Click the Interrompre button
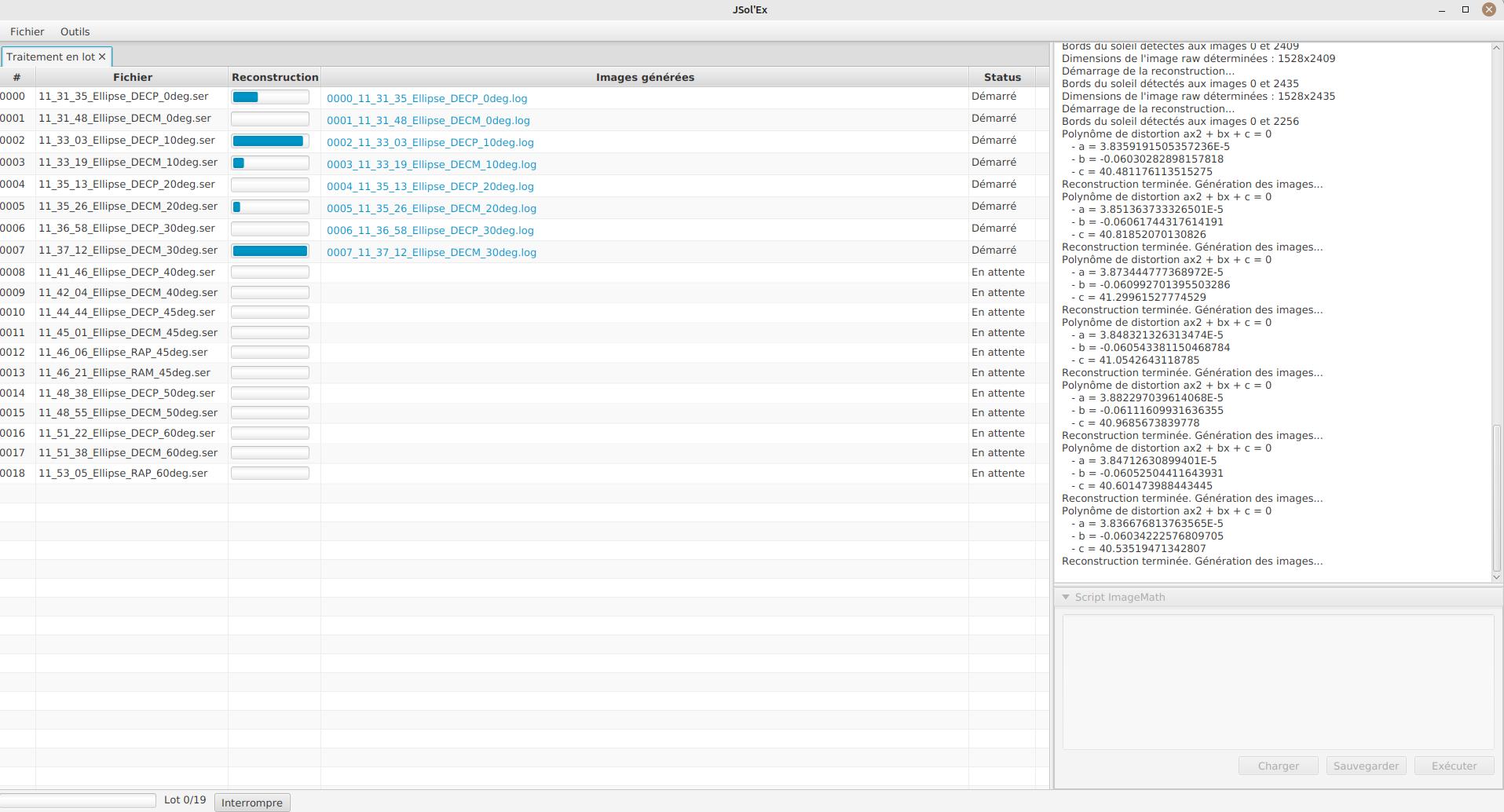Viewport: 1504px width, 812px height. tap(251, 803)
